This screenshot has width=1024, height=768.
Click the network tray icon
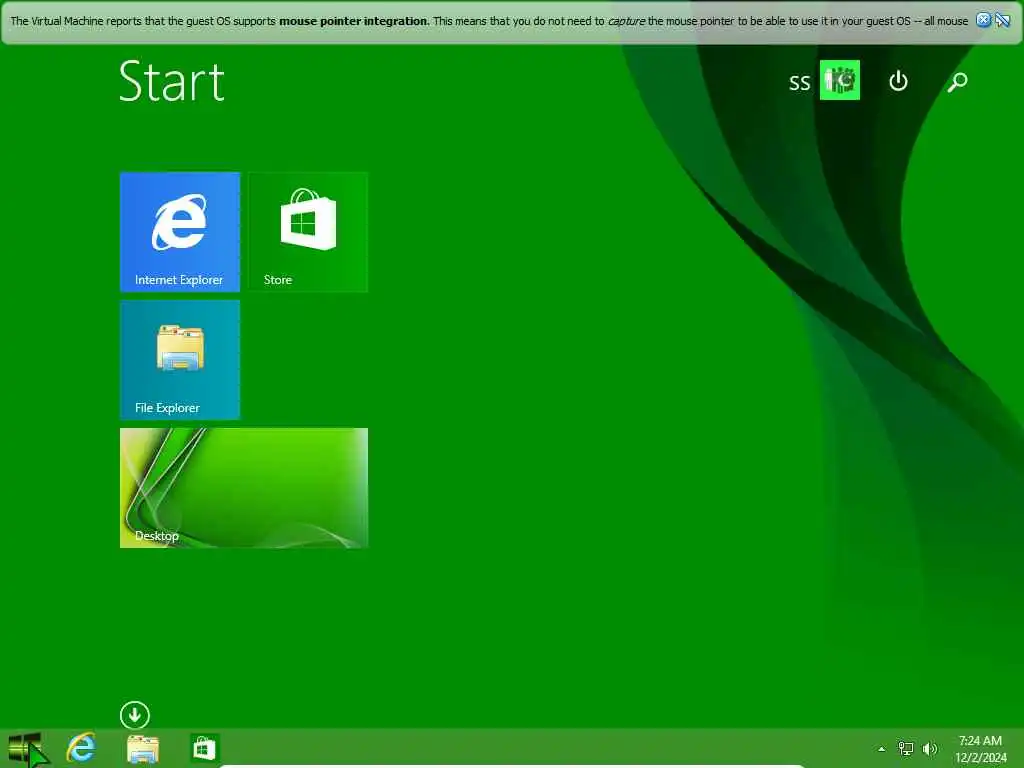[906, 748]
